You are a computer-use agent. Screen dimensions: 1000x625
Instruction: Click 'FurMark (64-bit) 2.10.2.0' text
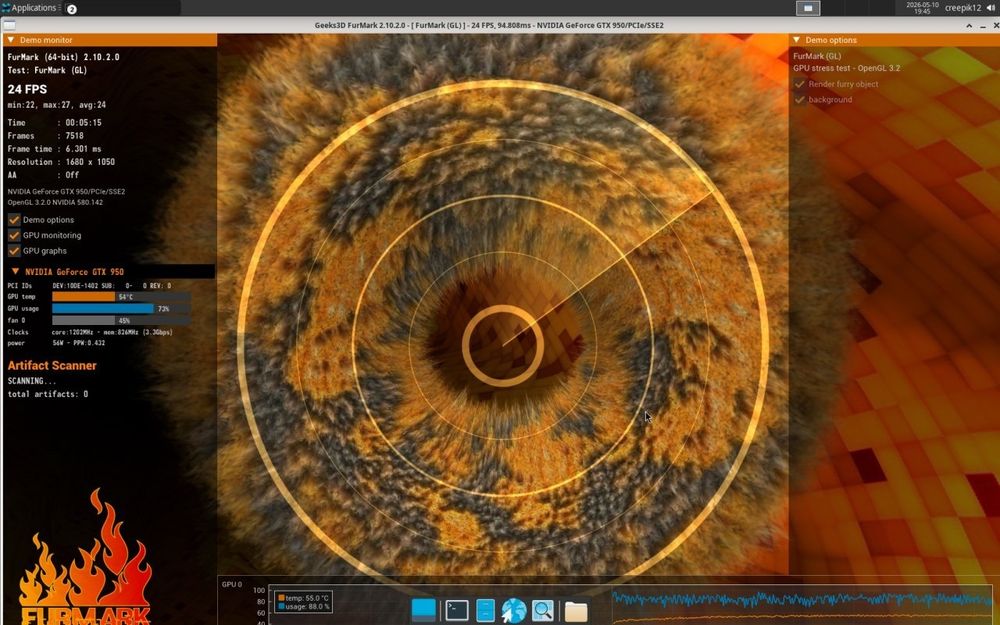[x=63, y=57]
